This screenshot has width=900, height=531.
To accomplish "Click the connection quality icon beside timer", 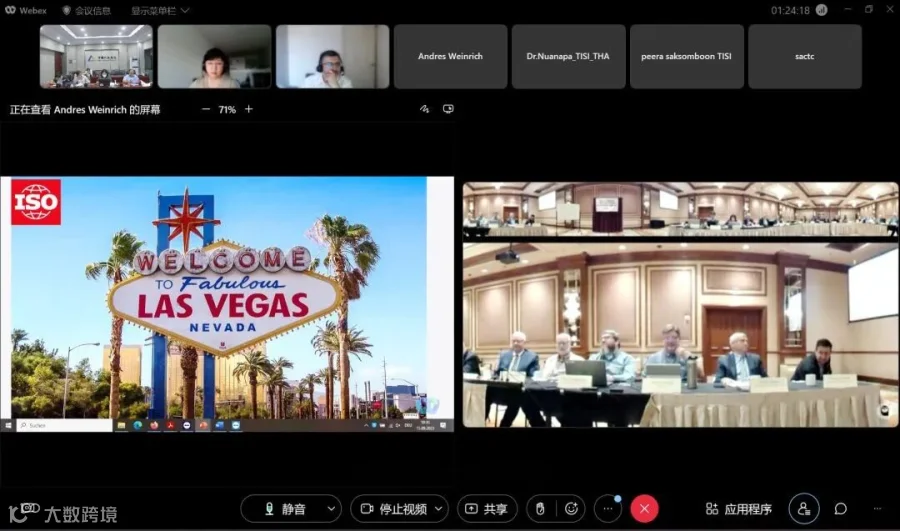I will point(822,10).
